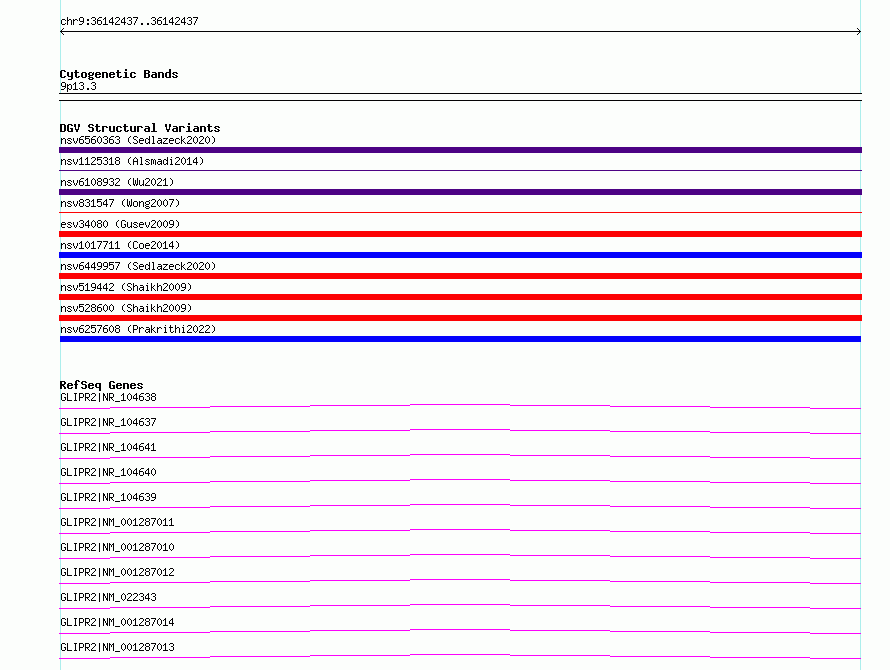Click the blue bar under nsv6257608
This screenshot has width=890, height=670.
tap(460, 339)
